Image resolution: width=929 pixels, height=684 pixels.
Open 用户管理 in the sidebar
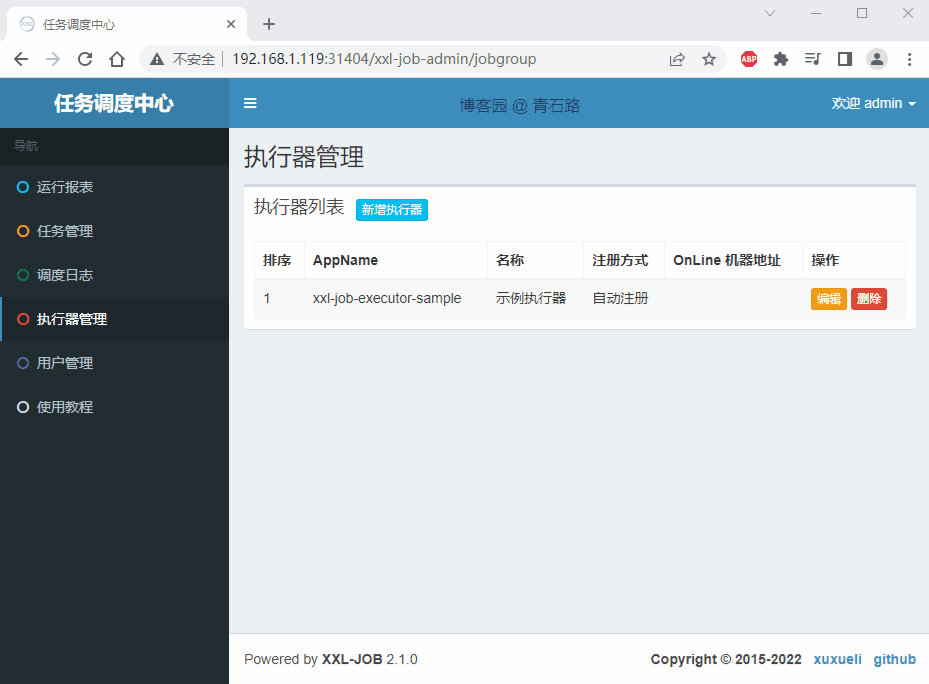[x=114, y=363]
